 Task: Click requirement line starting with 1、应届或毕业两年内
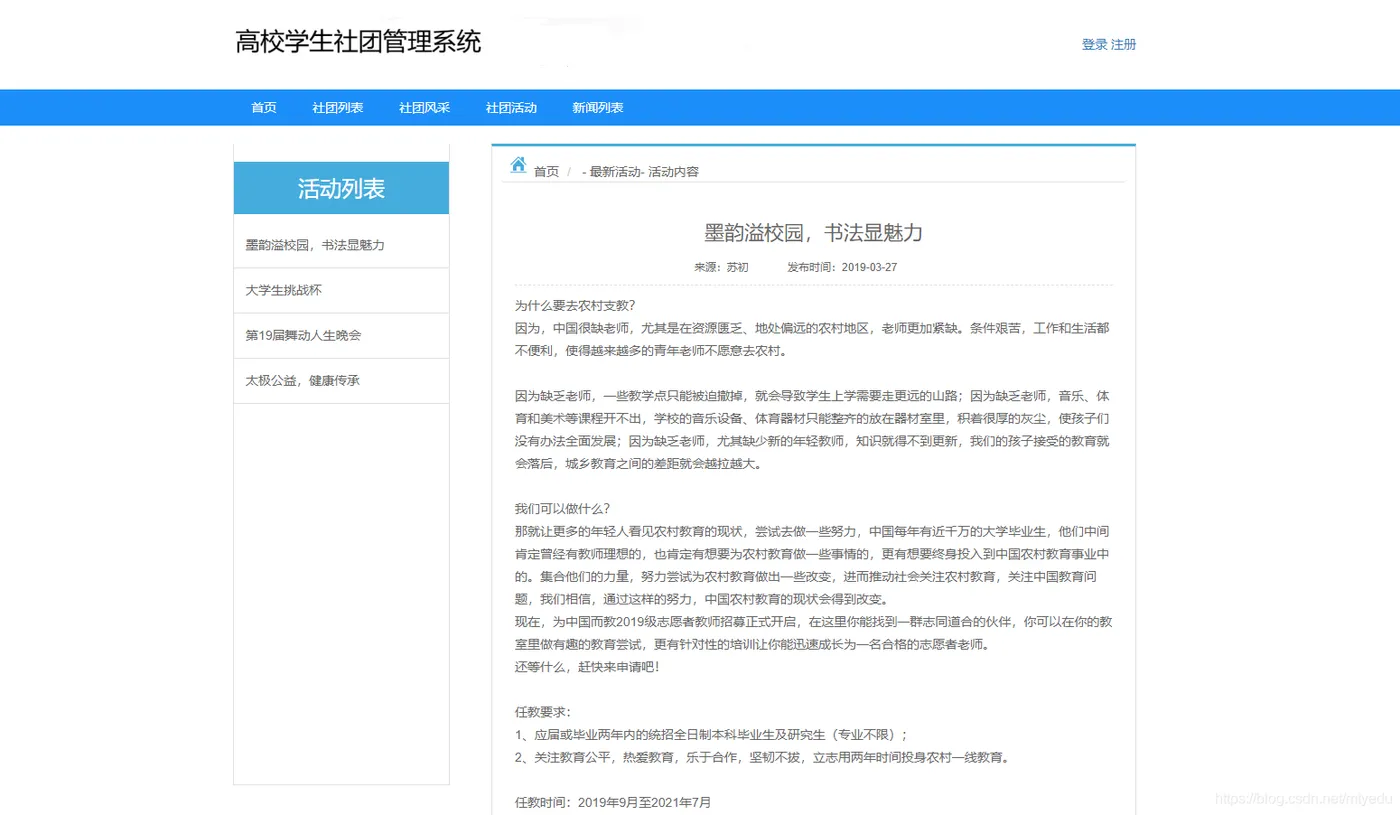pos(712,734)
